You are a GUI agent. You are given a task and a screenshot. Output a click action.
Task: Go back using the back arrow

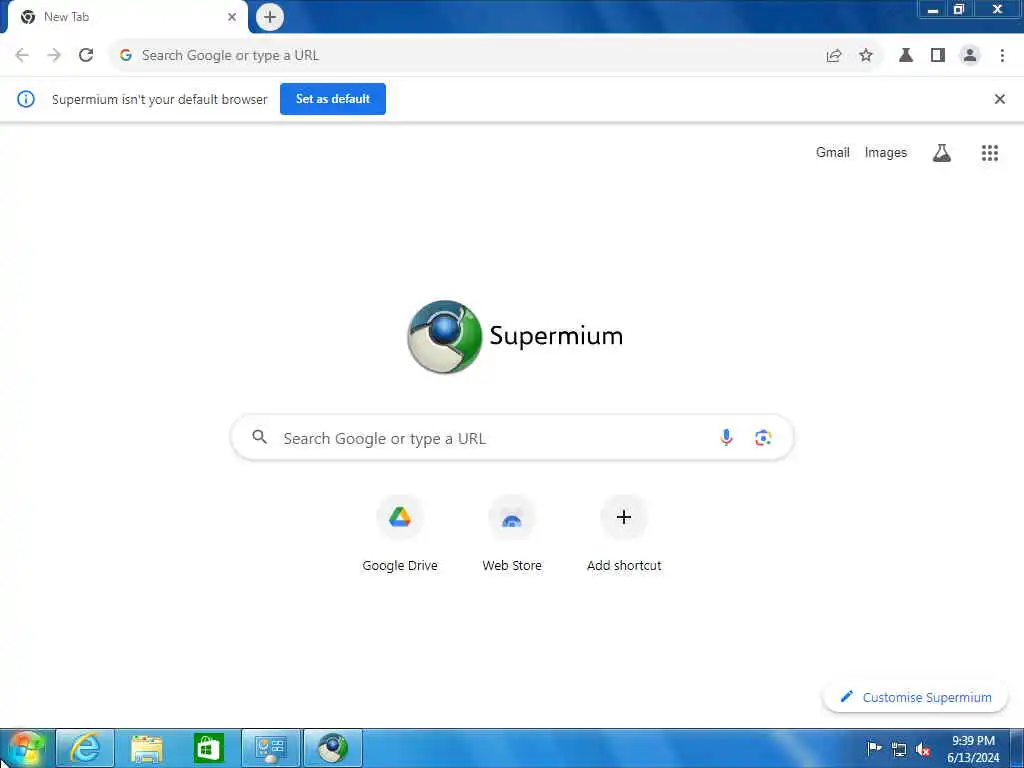pyautogui.click(x=22, y=56)
